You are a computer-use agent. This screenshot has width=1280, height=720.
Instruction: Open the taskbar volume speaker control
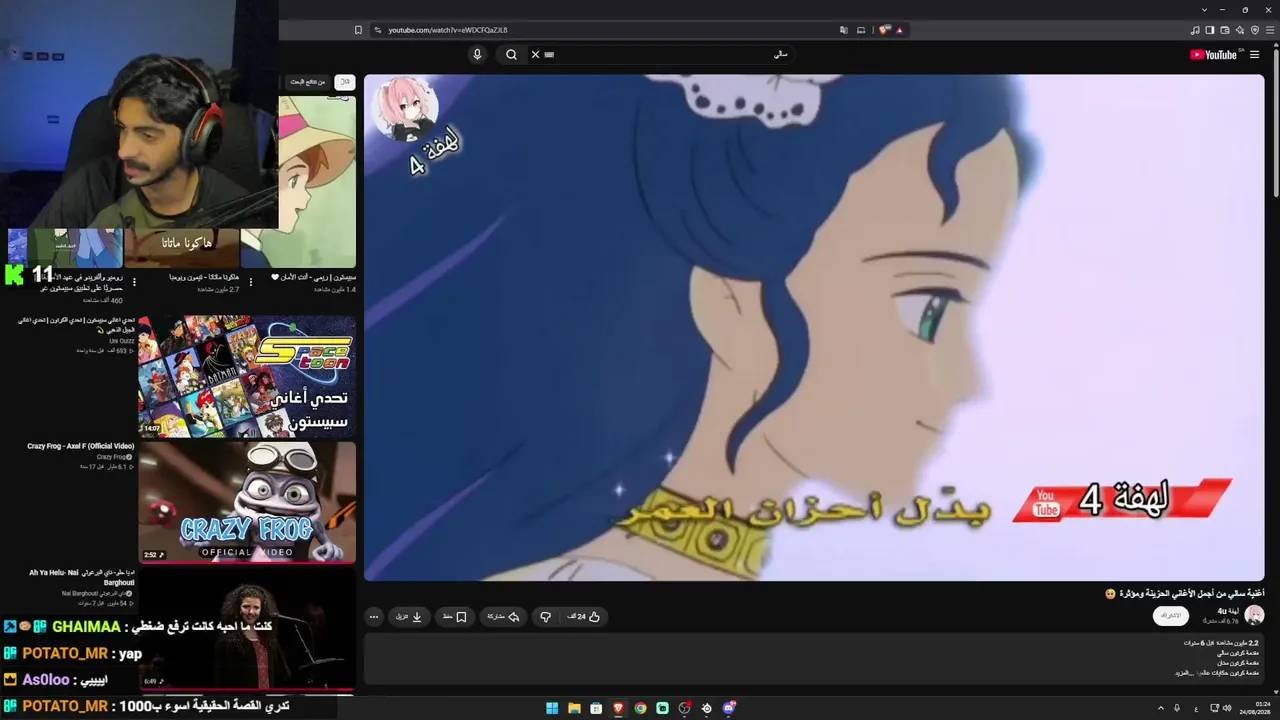[x=1227, y=708]
